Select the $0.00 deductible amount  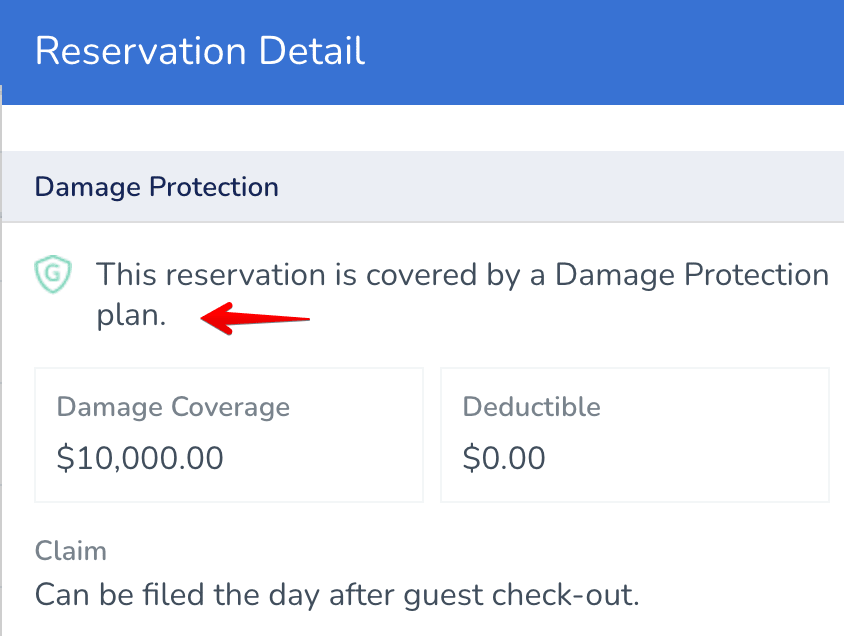pos(504,458)
